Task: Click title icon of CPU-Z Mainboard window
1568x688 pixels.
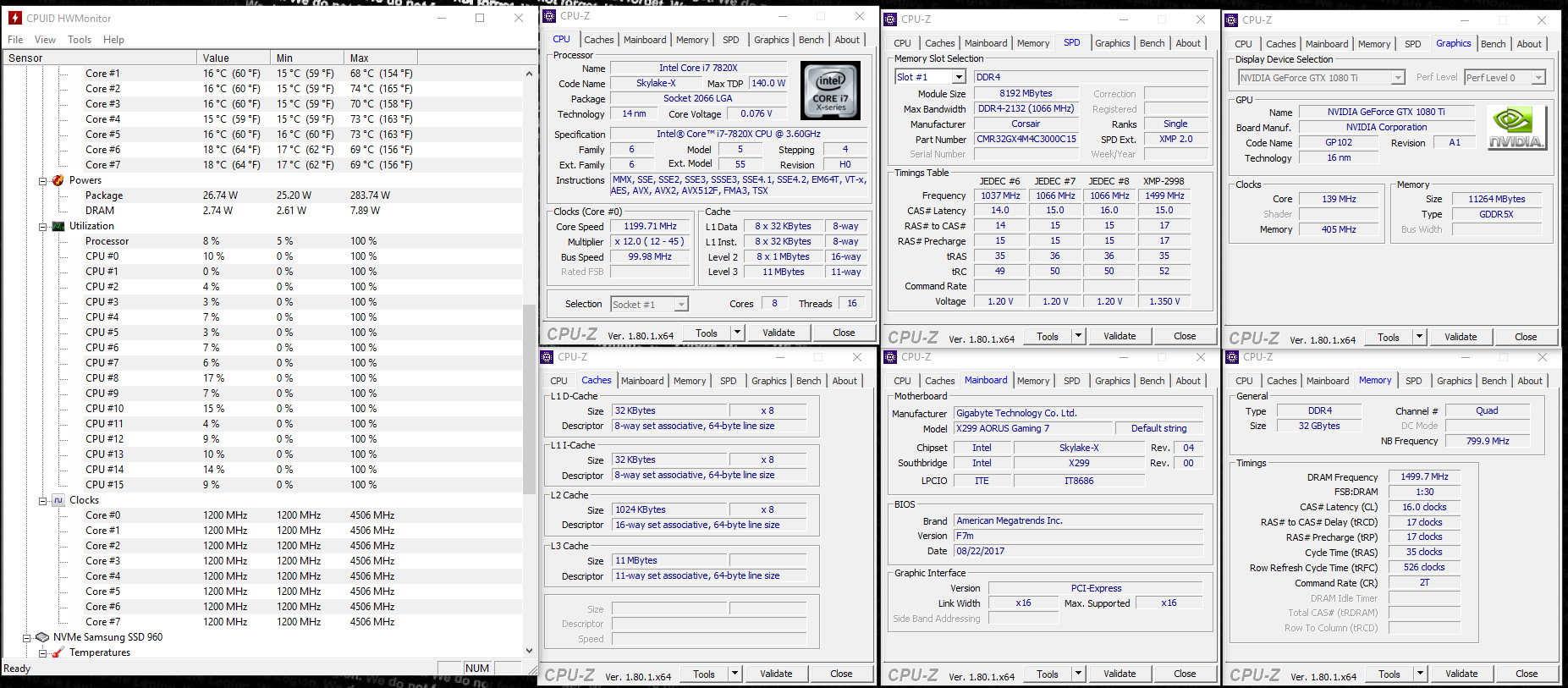Action: [890, 357]
